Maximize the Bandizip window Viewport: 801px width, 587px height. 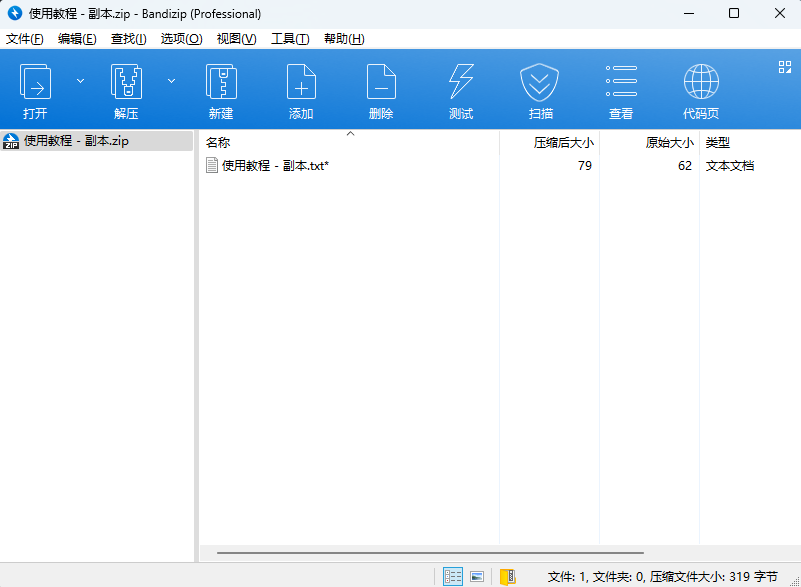734,13
